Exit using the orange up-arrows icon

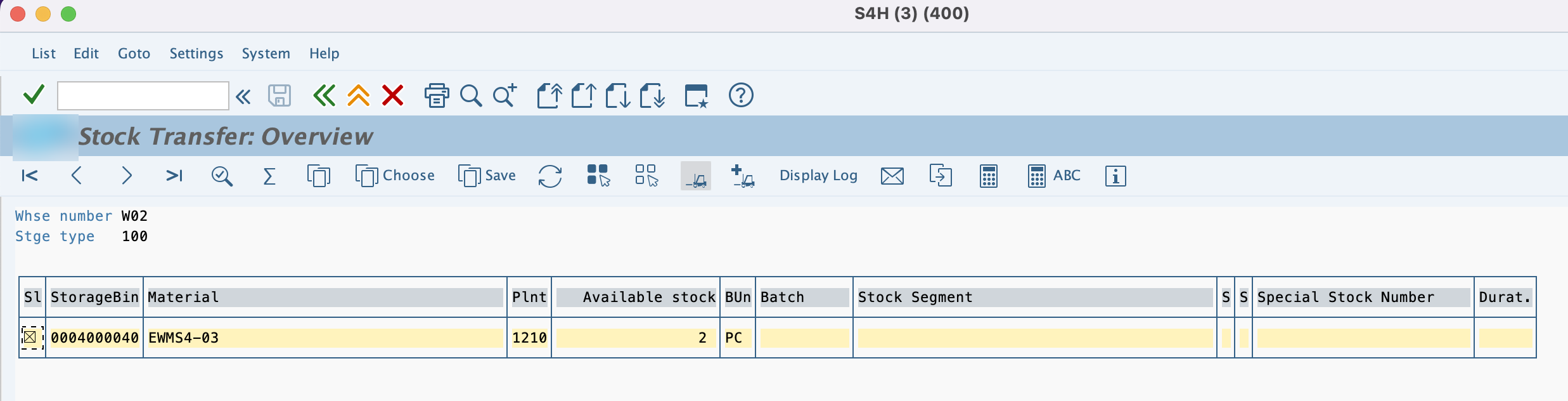pos(358,96)
